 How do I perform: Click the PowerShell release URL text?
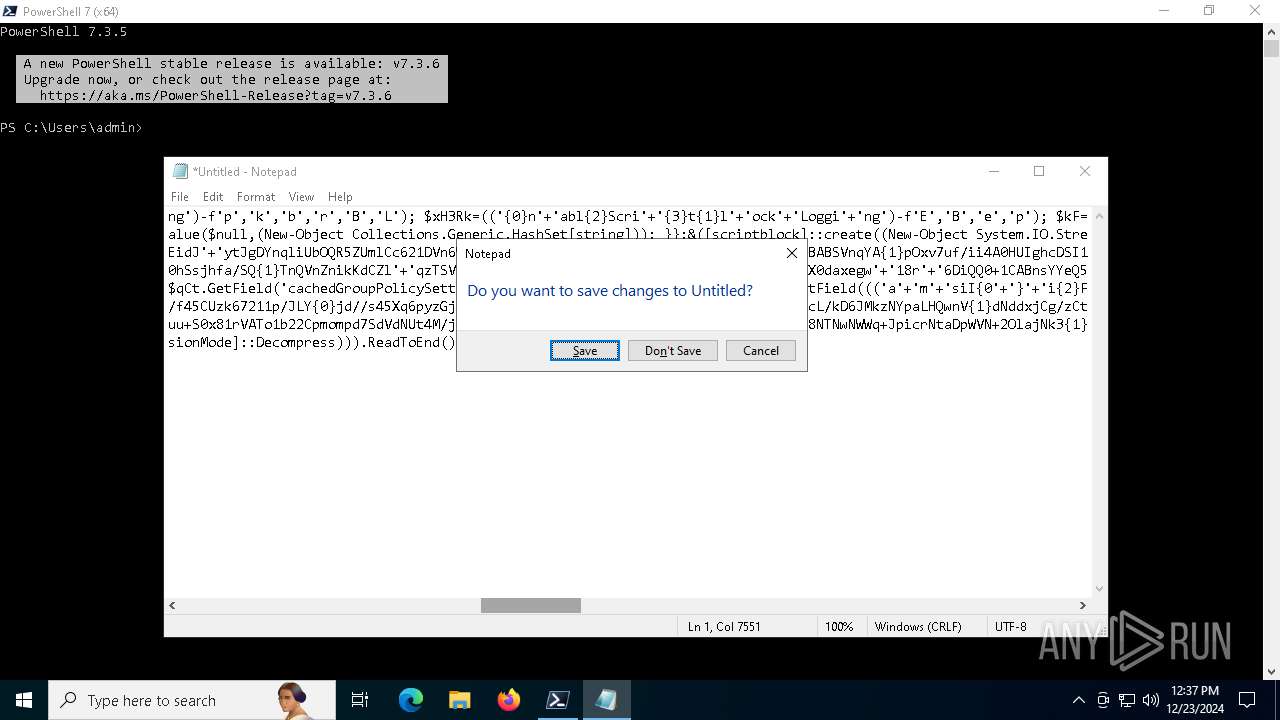(x=216, y=96)
